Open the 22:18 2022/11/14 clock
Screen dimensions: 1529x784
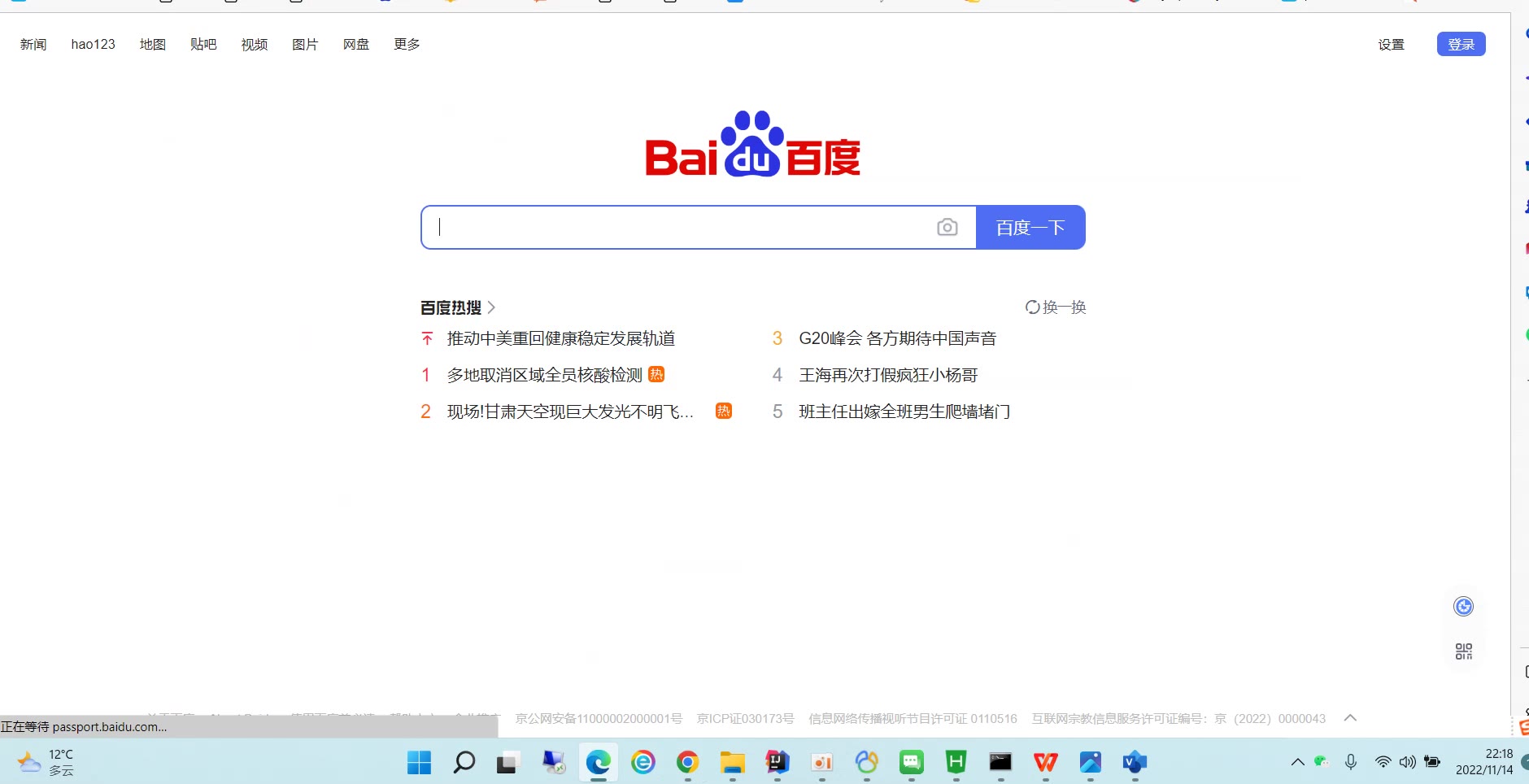click(1484, 762)
